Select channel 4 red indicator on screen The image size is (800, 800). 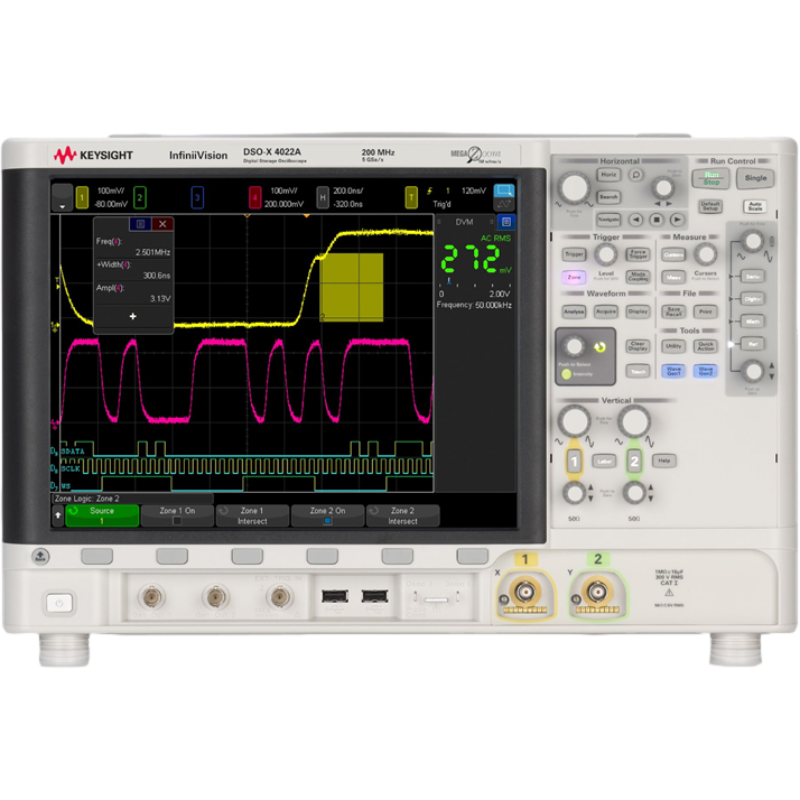coord(255,197)
